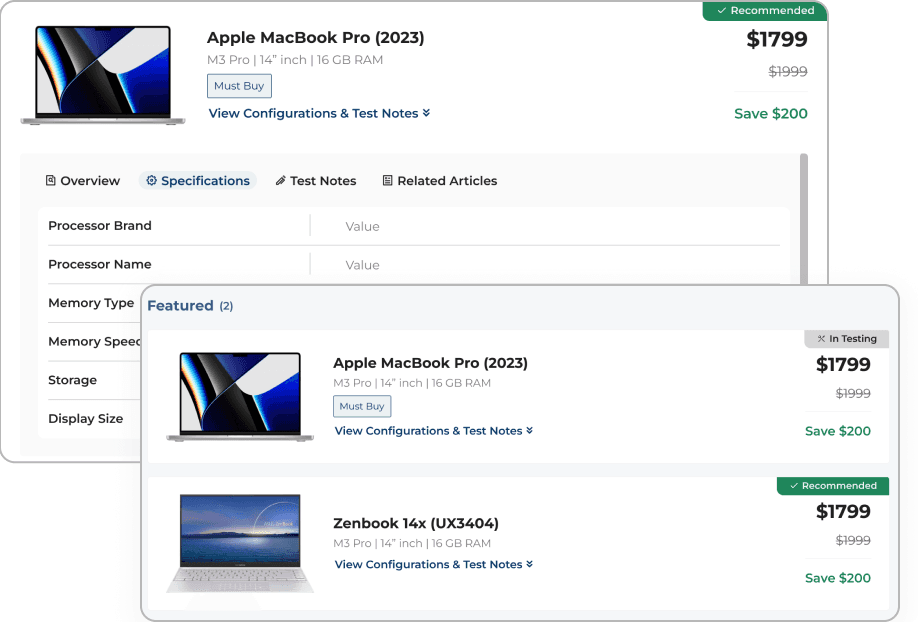Click the Save $200 text on the Zenbook card
The height and width of the screenshot is (622, 918).
[x=837, y=578]
